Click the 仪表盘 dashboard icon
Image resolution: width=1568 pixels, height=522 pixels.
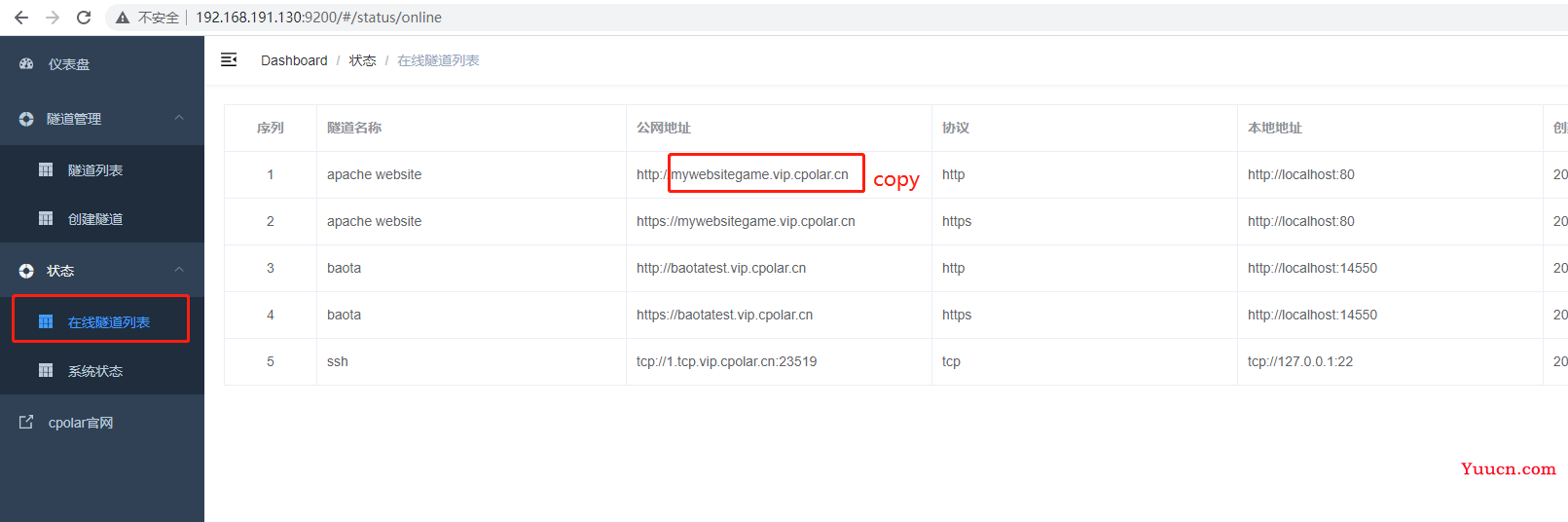pos(26,64)
